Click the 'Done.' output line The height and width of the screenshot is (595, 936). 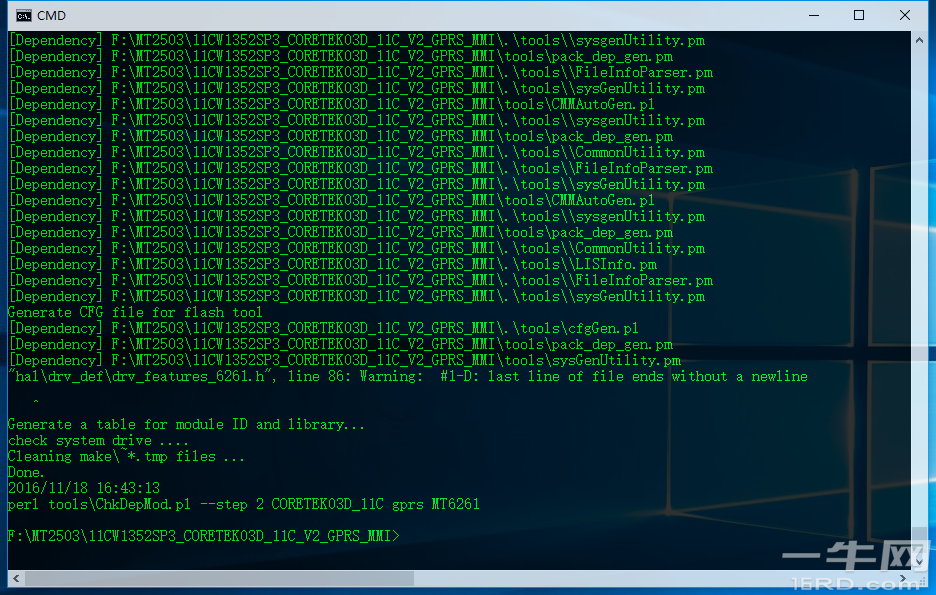pos(26,472)
